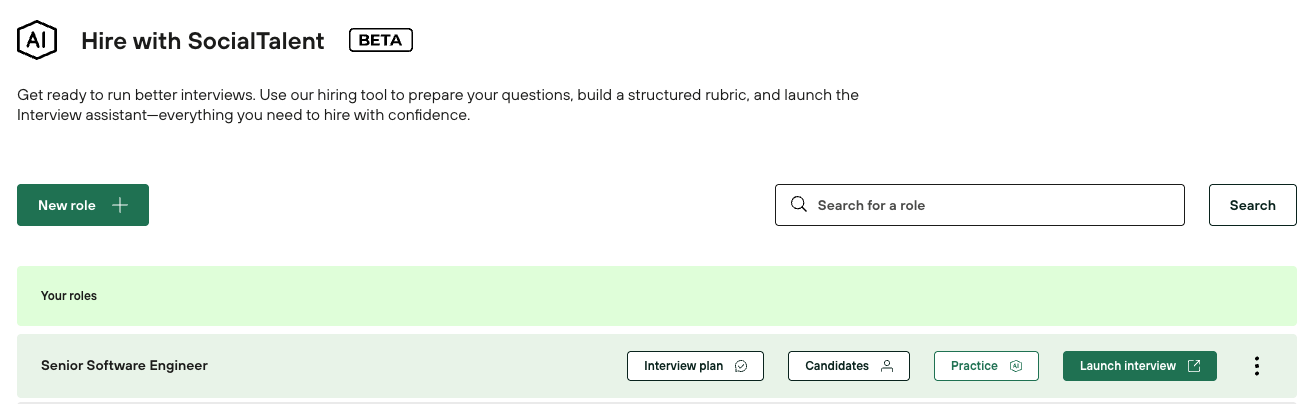
Task: Click the 'Your roles' section header
Action: (x=69, y=296)
